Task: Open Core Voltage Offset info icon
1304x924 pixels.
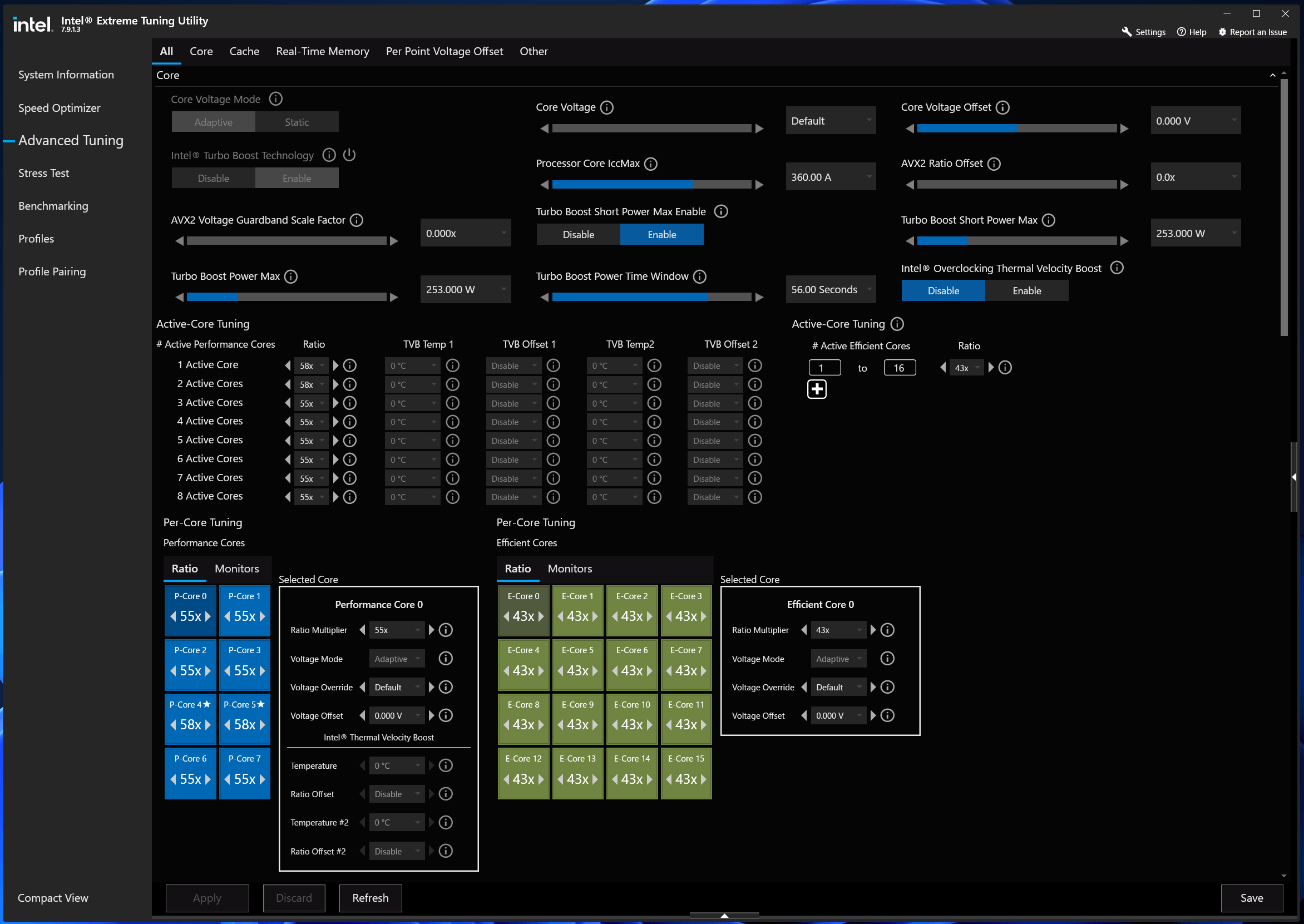Action: point(1003,107)
